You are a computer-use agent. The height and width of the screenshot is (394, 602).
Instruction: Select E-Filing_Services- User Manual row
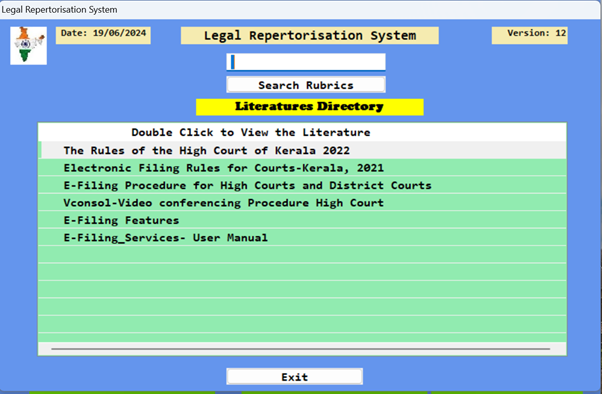[302, 237]
